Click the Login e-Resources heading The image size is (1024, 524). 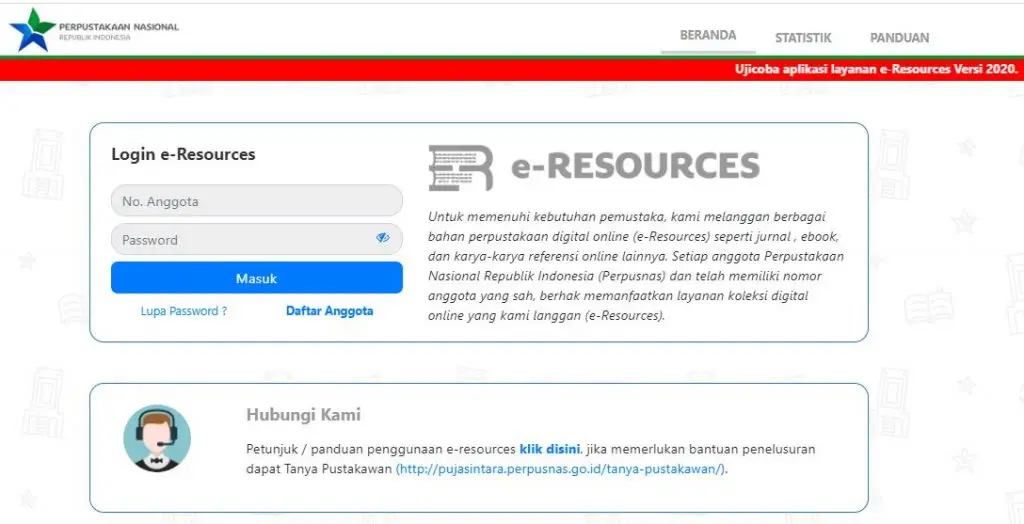tap(184, 154)
